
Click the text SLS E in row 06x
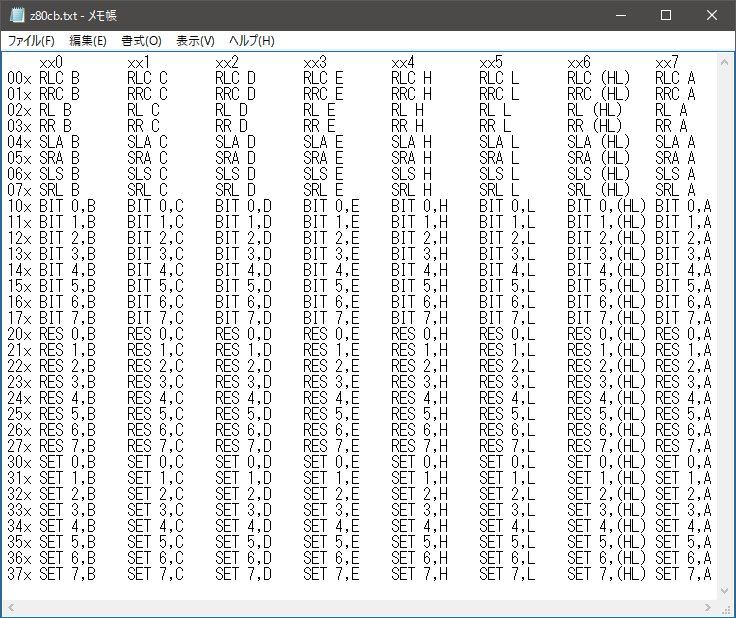point(323,174)
